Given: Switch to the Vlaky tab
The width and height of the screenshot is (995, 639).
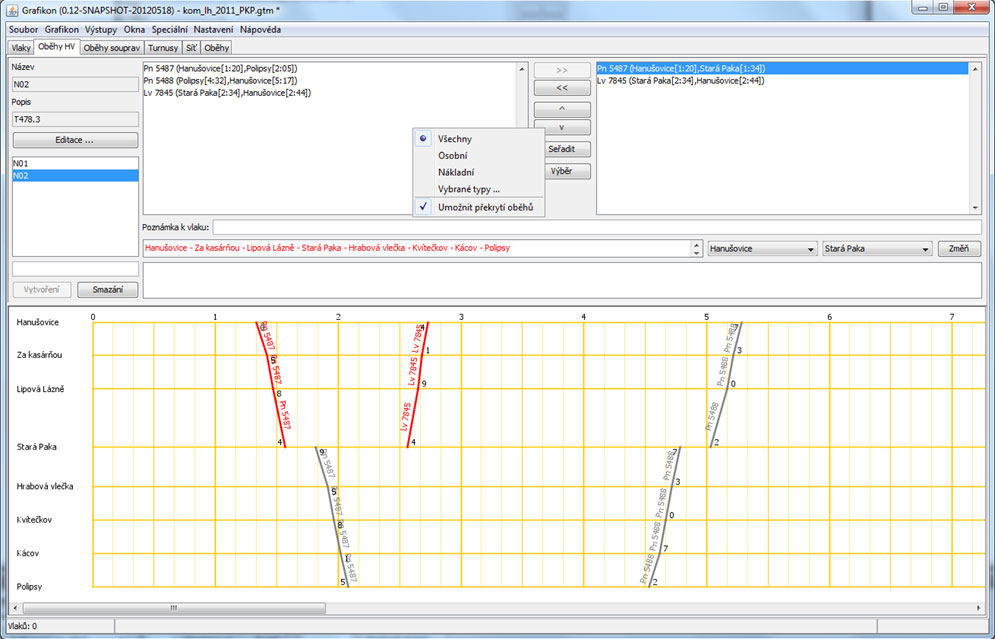Looking at the screenshot, I should coord(21,48).
